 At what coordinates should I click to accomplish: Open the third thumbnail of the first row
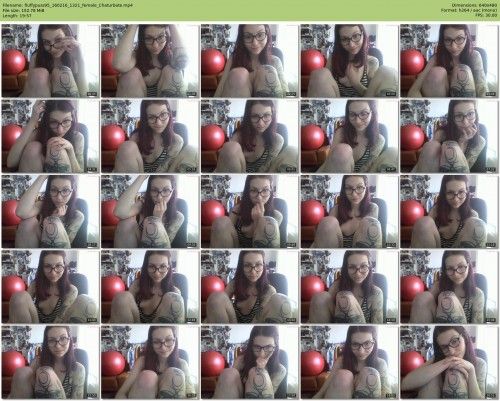pyautogui.click(x=250, y=60)
